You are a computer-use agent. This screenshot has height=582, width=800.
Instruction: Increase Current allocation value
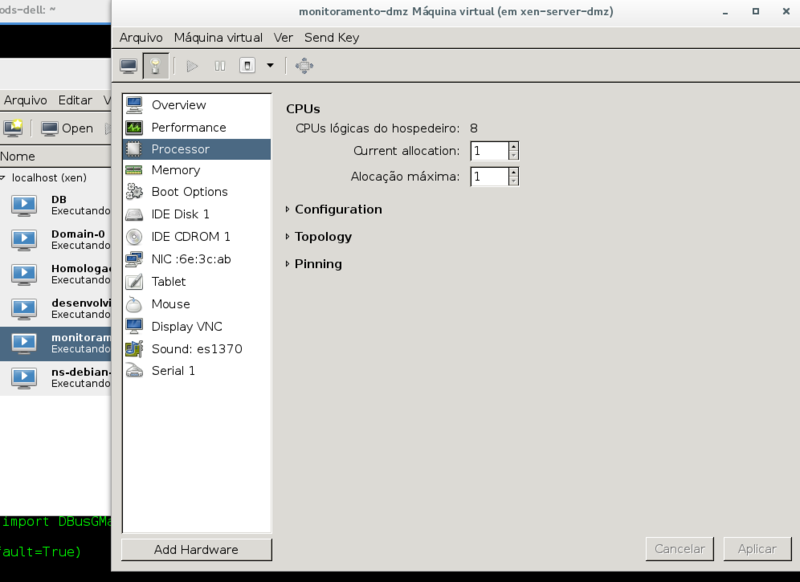[x=514, y=146]
